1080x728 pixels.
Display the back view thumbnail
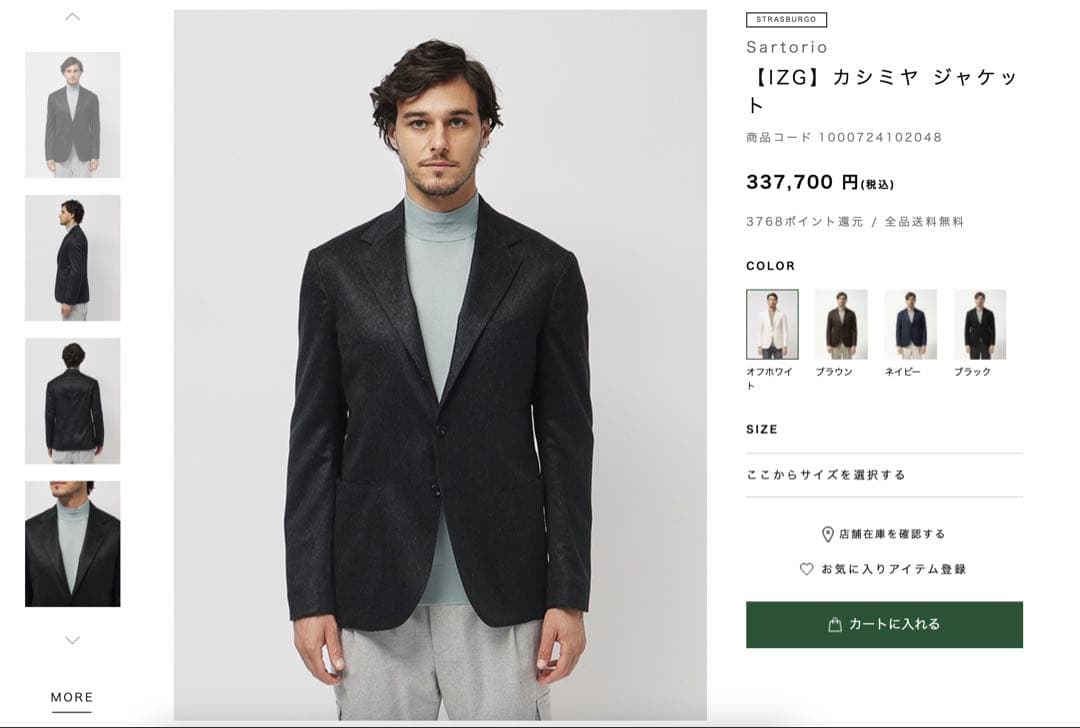tap(72, 401)
